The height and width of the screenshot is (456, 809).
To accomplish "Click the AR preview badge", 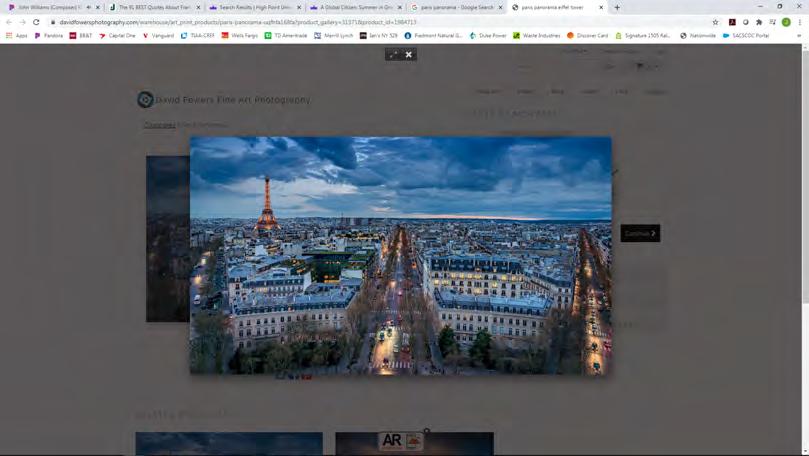I will (x=401, y=441).
